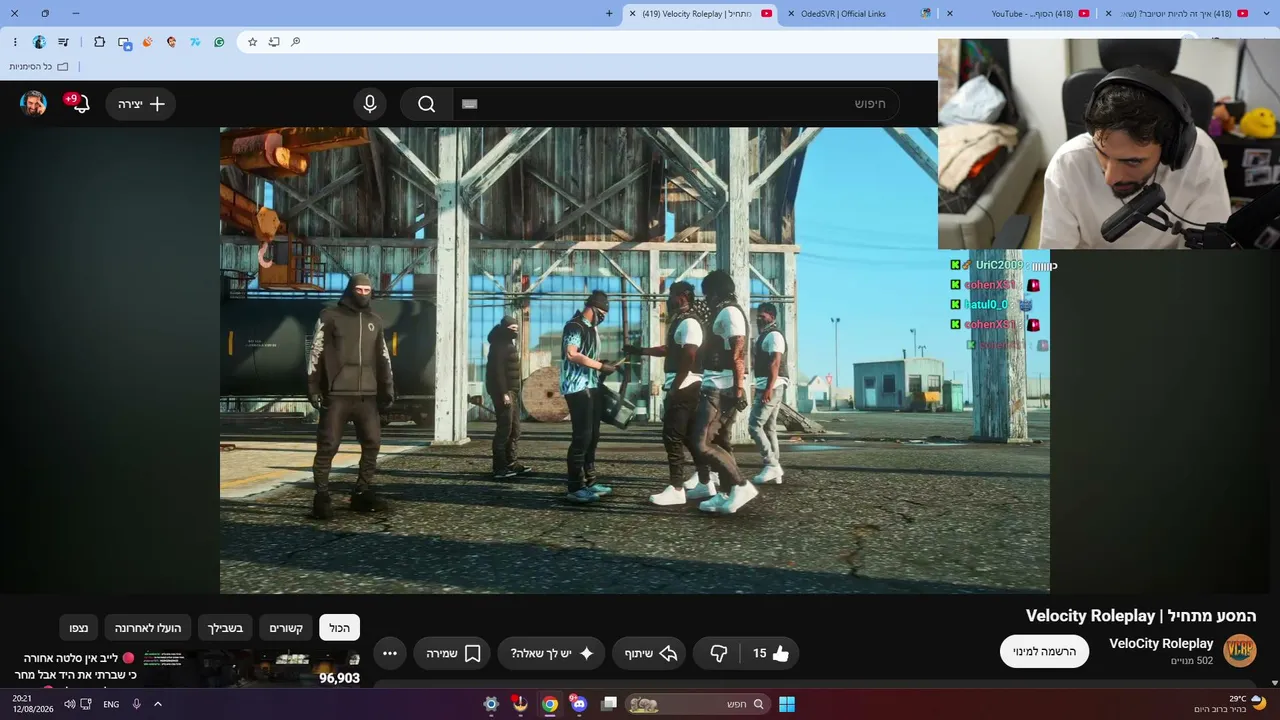Select the נצפו filter chip
The image size is (1280, 720).
point(79,628)
